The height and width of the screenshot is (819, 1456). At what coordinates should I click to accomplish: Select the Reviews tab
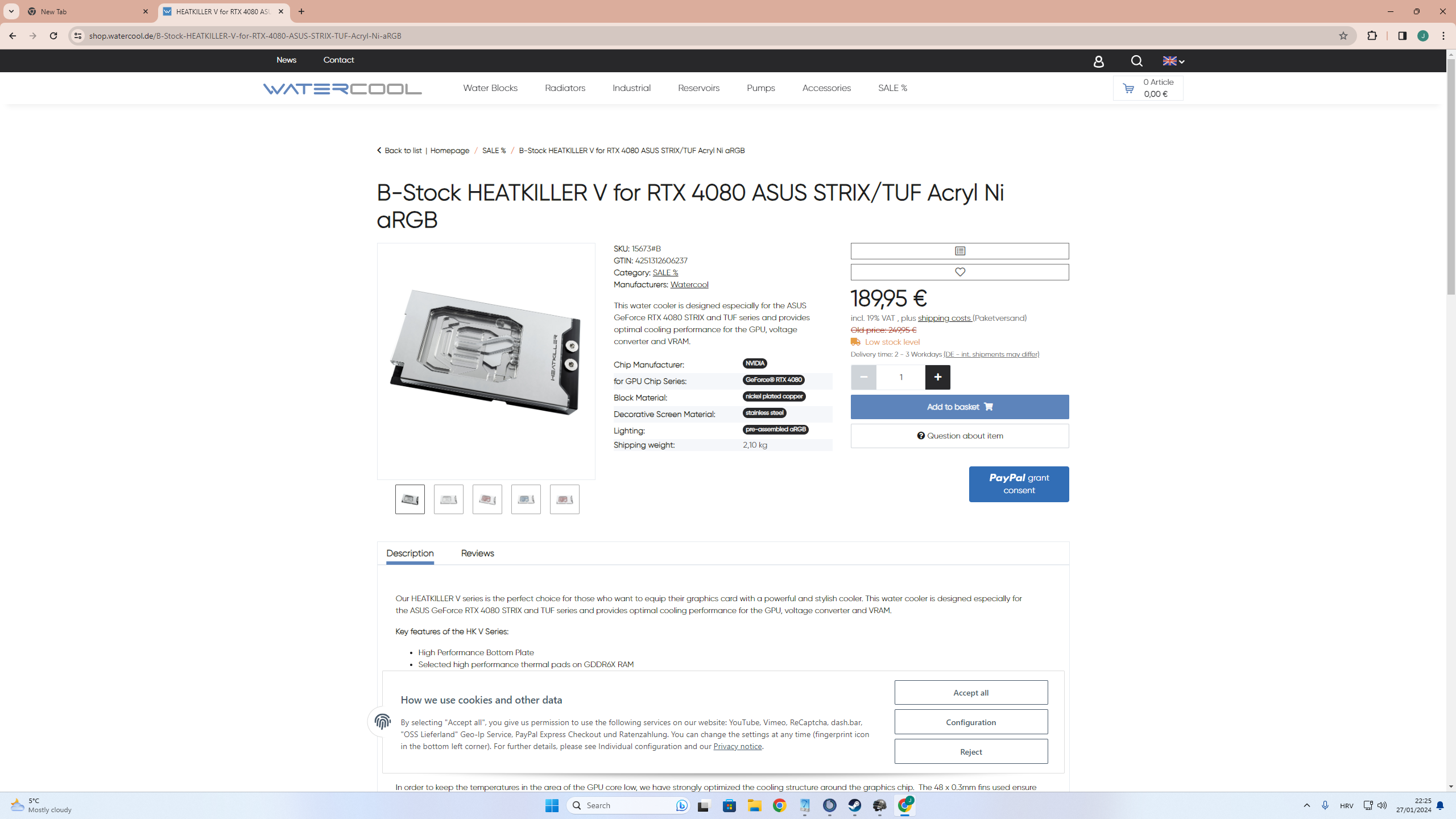tap(477, 553)
